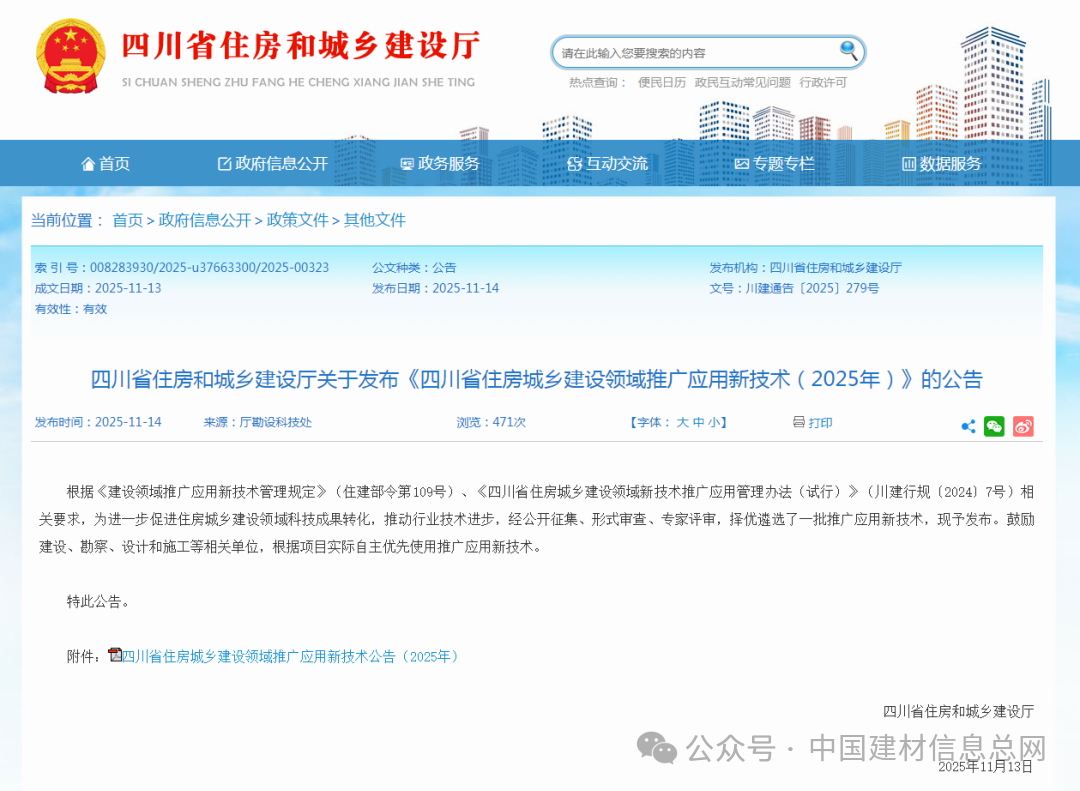Screen dimensions: 1080x791
Task: Download the 推广应用新技术公告 attachment link
Action: click(x=290, y=657)
